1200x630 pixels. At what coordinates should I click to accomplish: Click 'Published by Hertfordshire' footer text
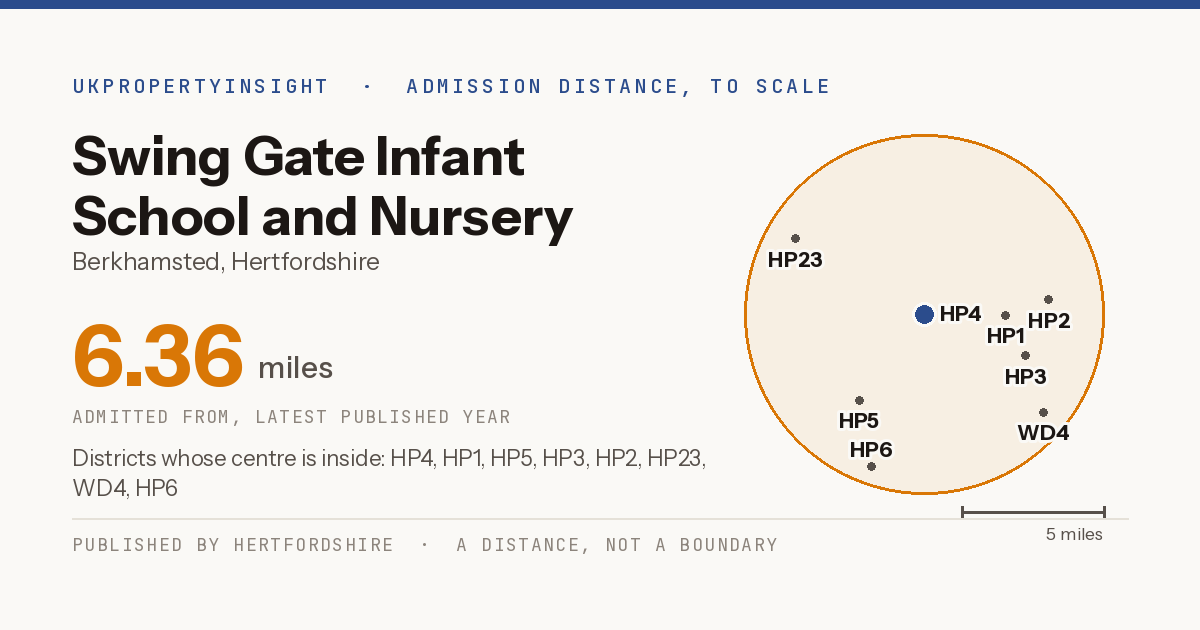tap(233, 545)
